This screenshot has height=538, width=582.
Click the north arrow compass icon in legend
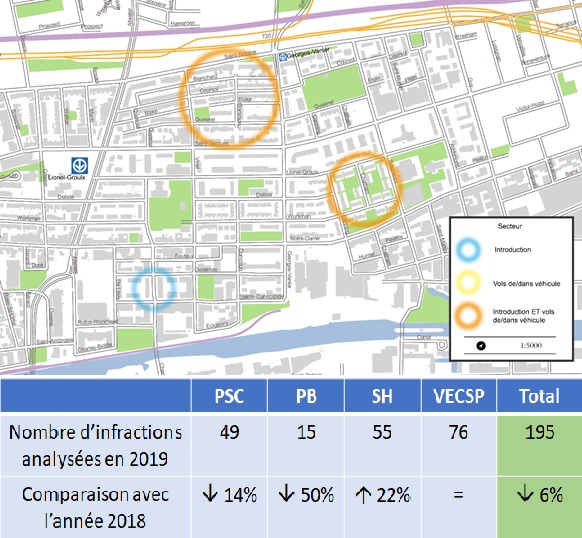(x=481, y=346)
